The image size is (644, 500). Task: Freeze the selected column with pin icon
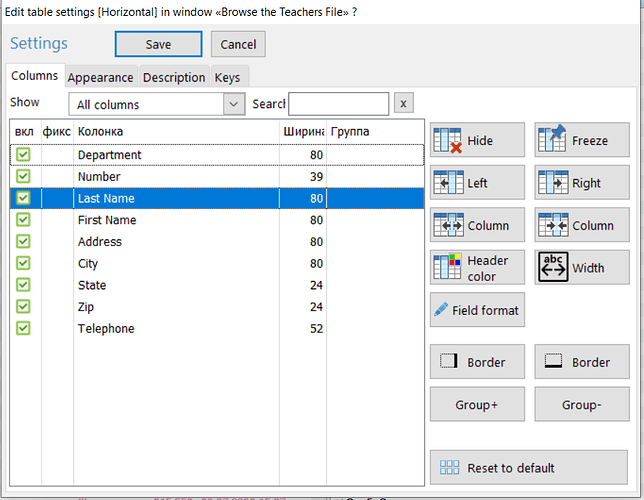point(582,140)
